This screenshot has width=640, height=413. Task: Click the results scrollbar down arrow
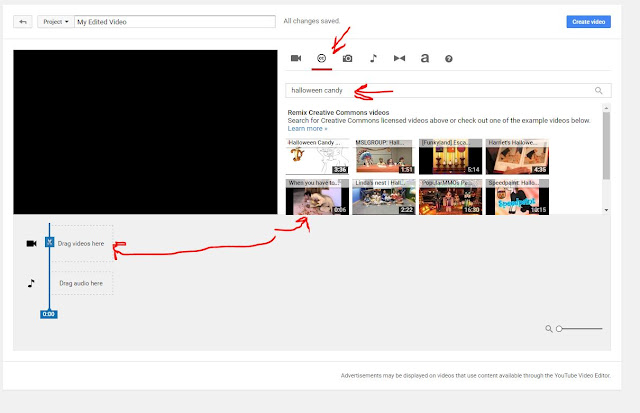coord(606,210)
